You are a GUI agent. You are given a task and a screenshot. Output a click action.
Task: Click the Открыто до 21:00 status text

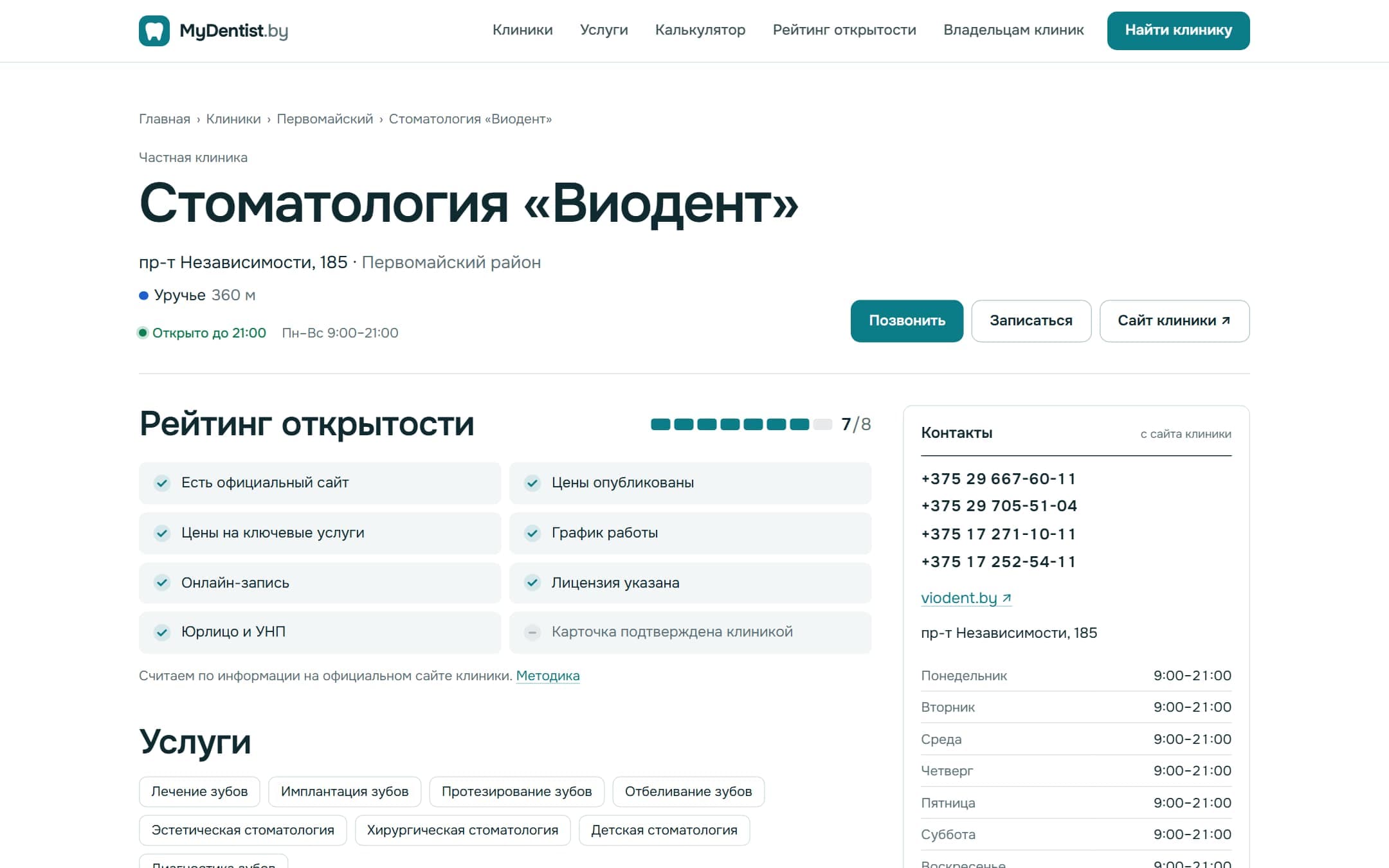209,333
